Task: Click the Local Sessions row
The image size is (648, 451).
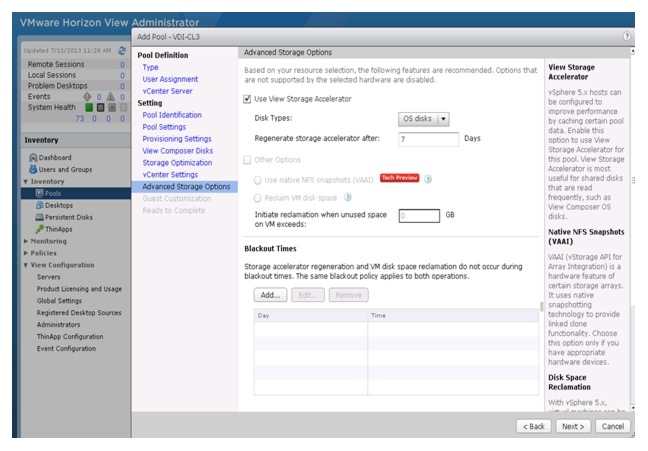Action: pos(75,75)
